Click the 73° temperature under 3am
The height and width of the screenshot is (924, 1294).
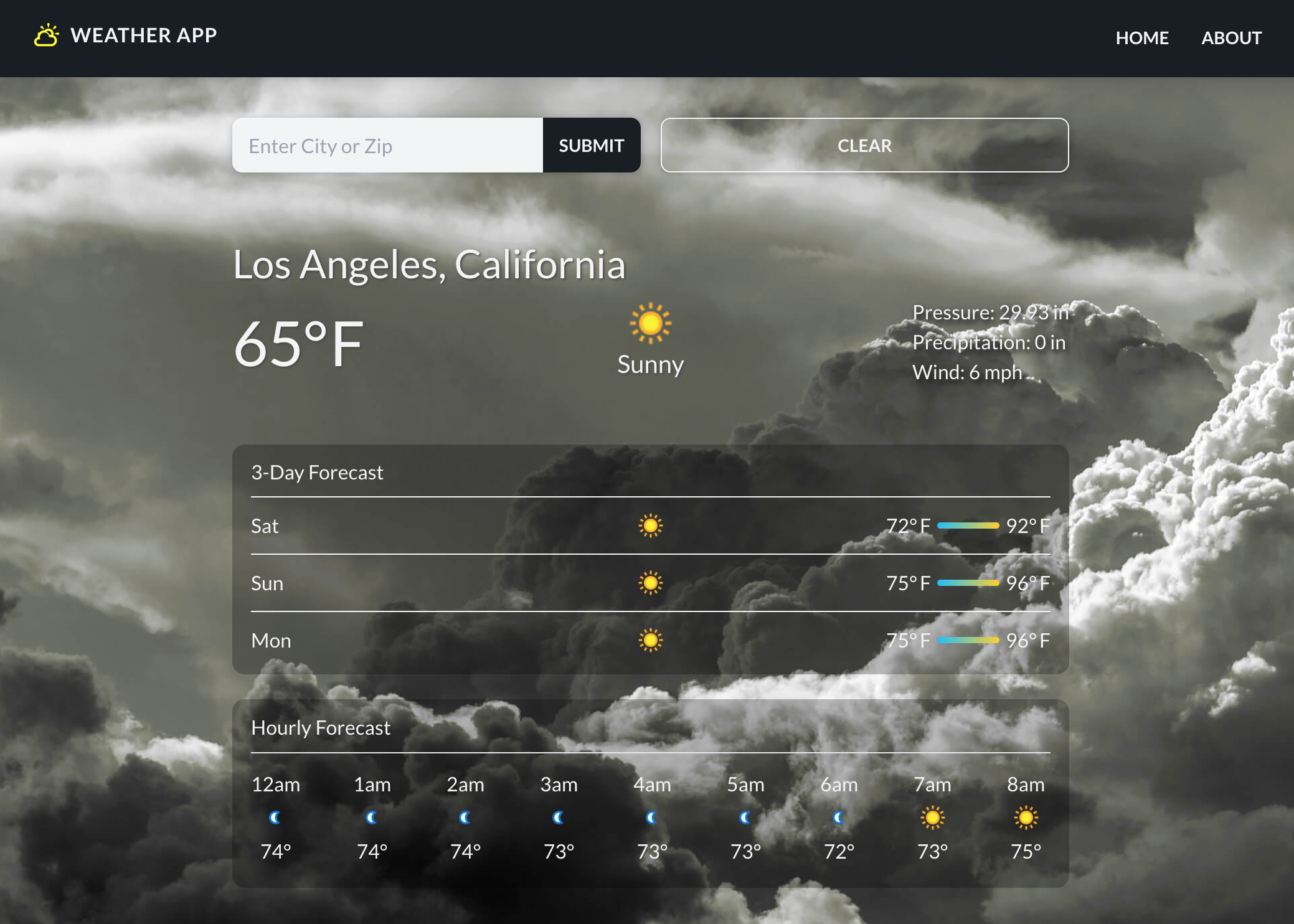point(559,851)
